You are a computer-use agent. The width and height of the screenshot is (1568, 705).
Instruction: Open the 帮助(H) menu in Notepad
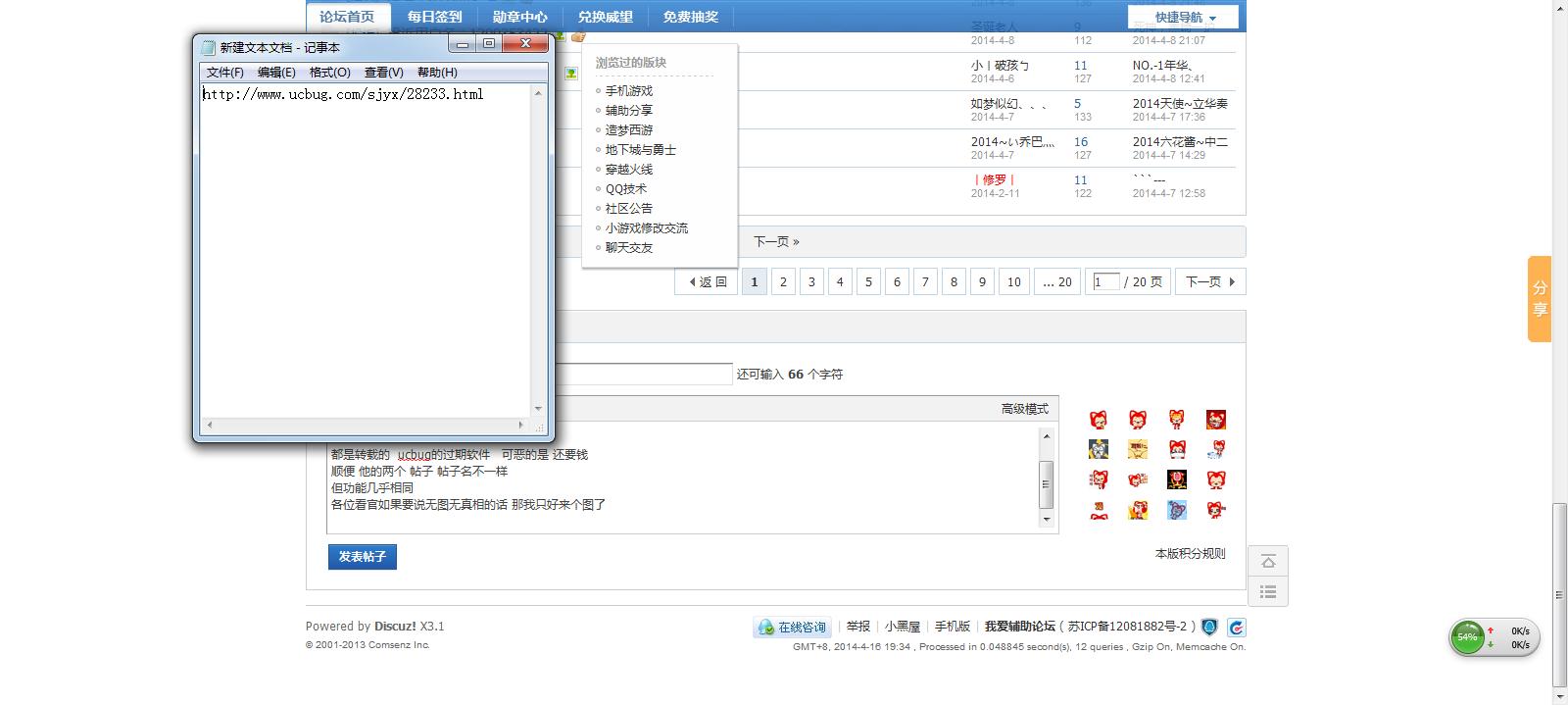tap(437, 73)
